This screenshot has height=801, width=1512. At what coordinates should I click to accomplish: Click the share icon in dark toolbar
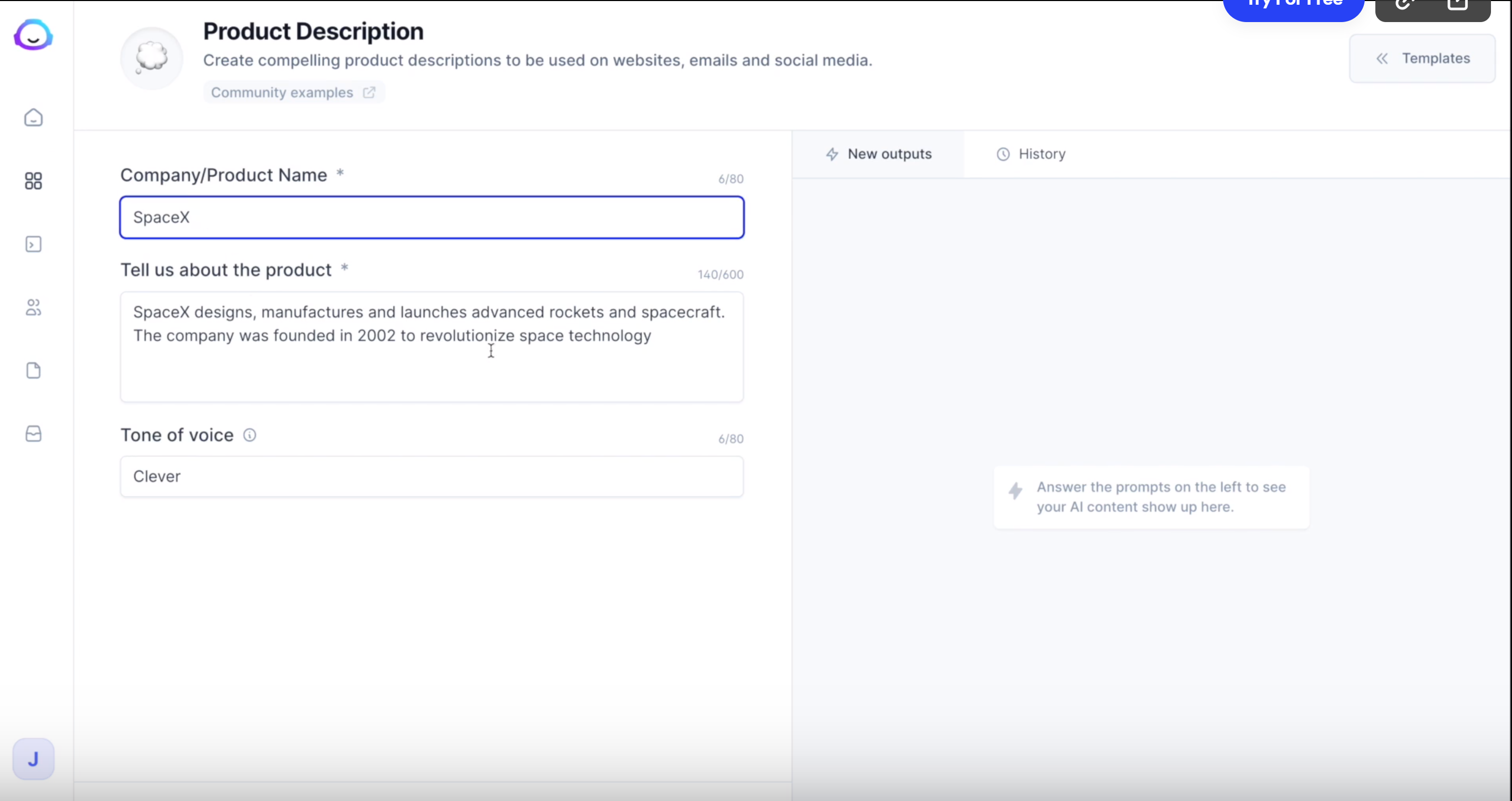1457,5
